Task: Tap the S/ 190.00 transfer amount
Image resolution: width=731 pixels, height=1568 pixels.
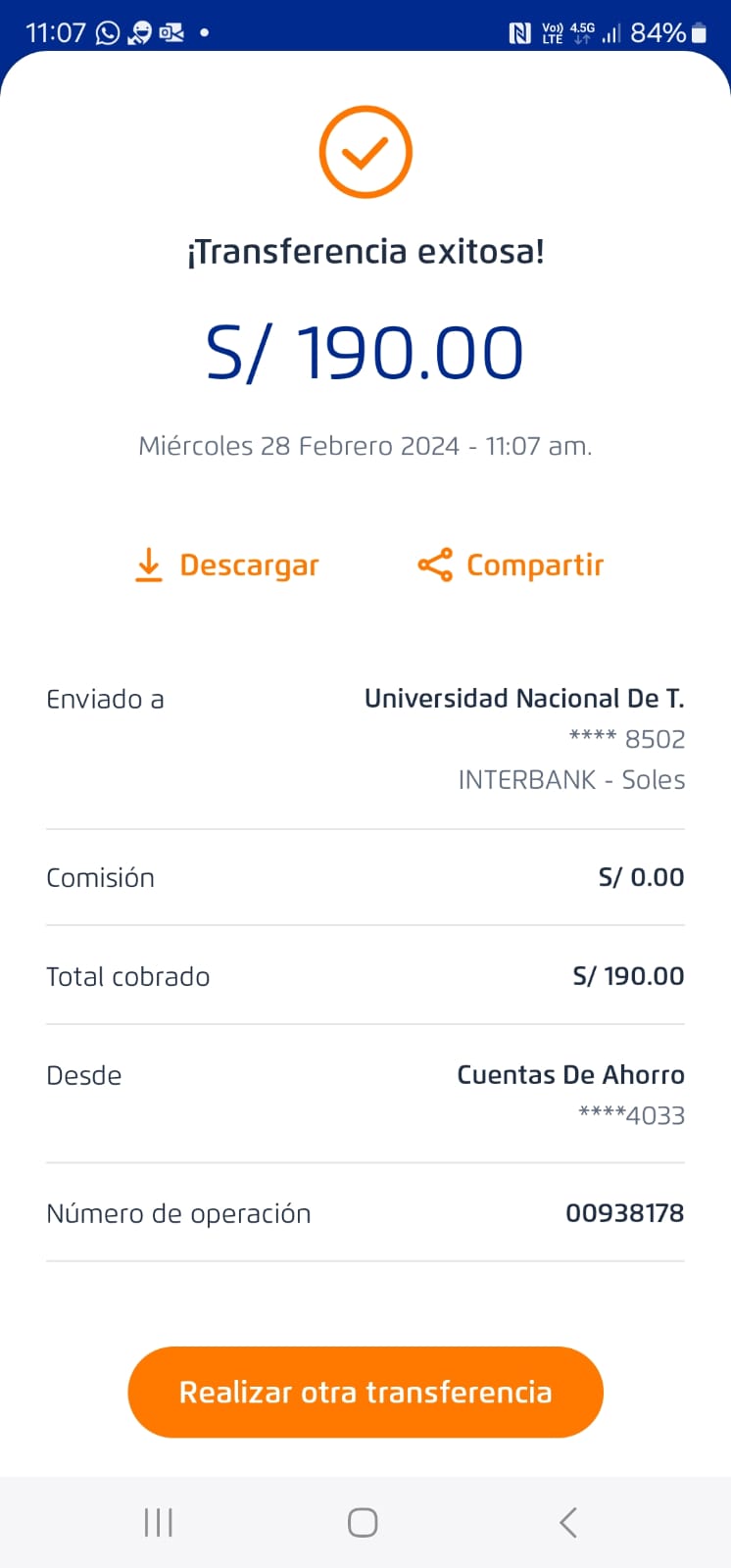Action: 365,354
